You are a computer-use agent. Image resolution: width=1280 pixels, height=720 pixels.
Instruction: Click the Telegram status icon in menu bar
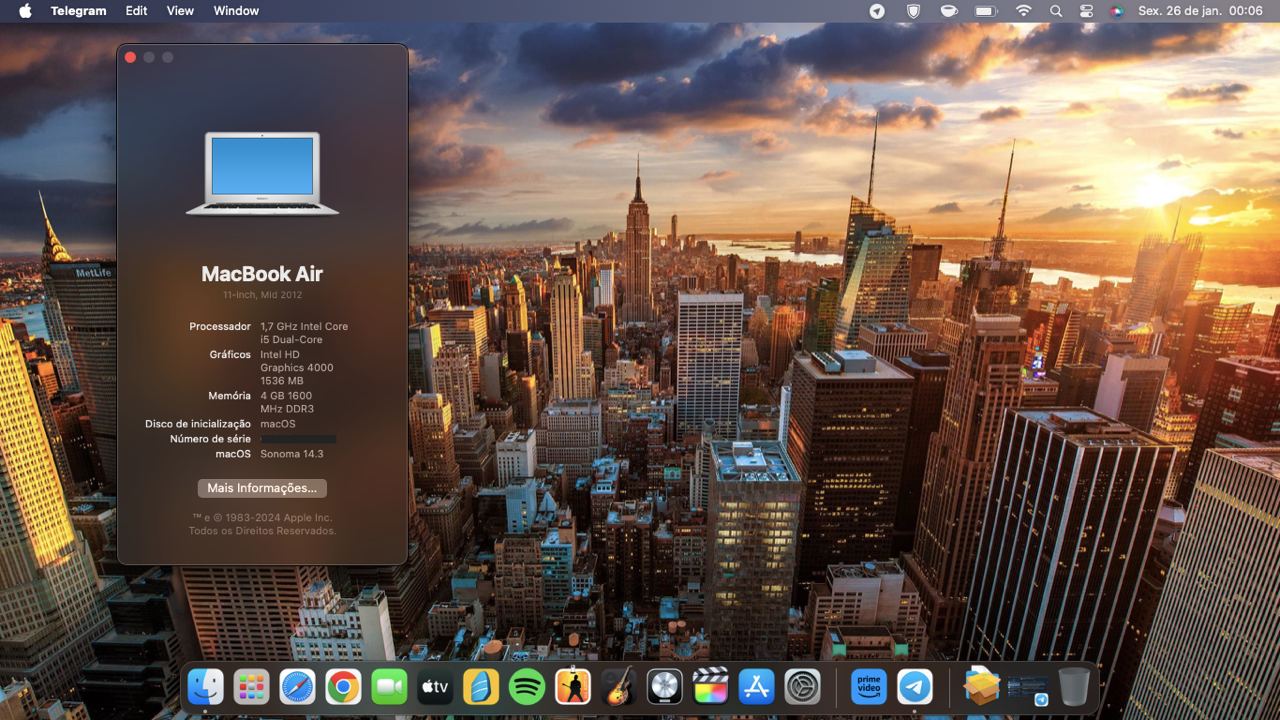pos(877,11)
